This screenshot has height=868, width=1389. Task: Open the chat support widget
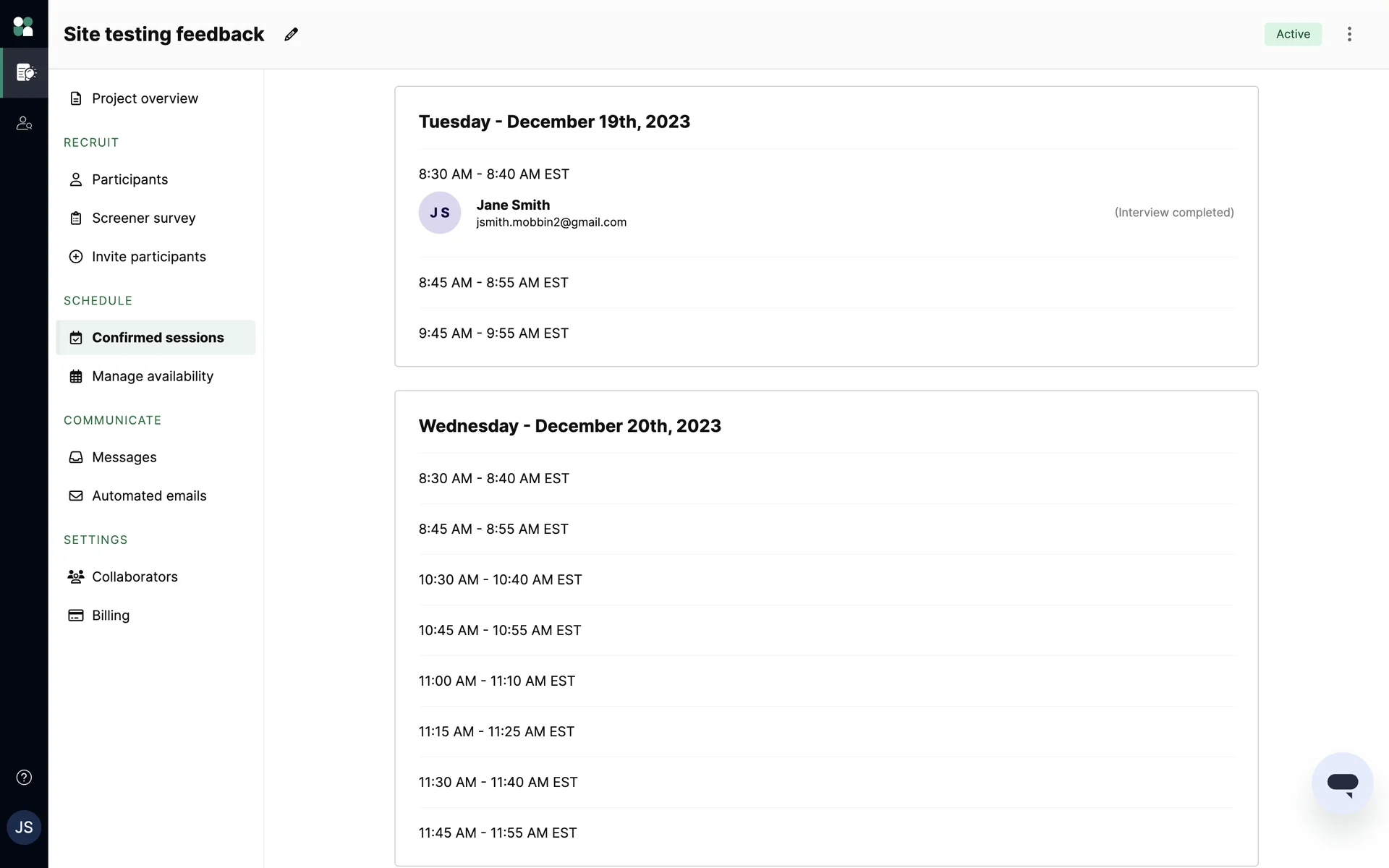pyautogui.click(x=1342, y=783)
